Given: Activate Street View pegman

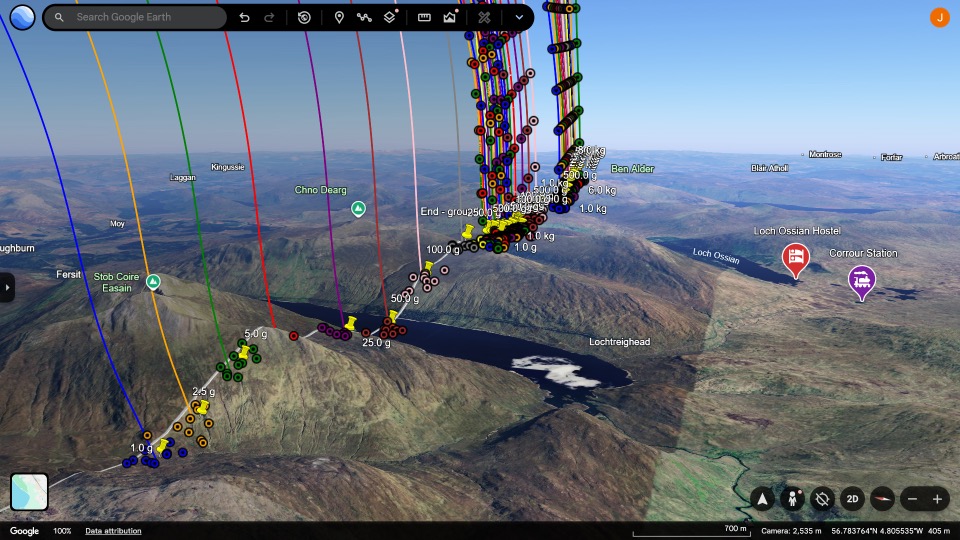Looking at the screenshot, I should pyautogui.click(x=792, y=499).
